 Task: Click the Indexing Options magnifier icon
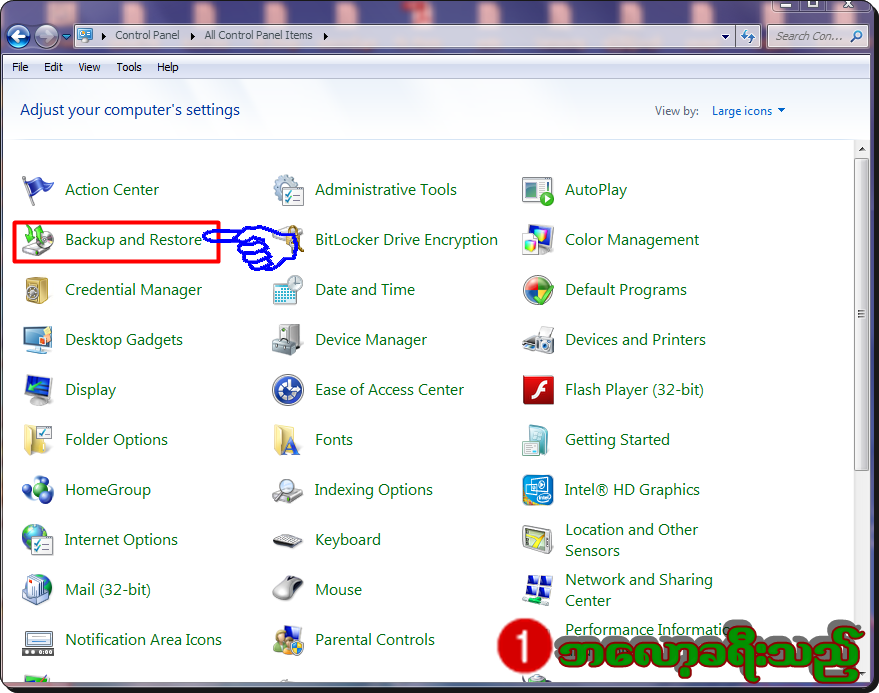coord(288,491)
